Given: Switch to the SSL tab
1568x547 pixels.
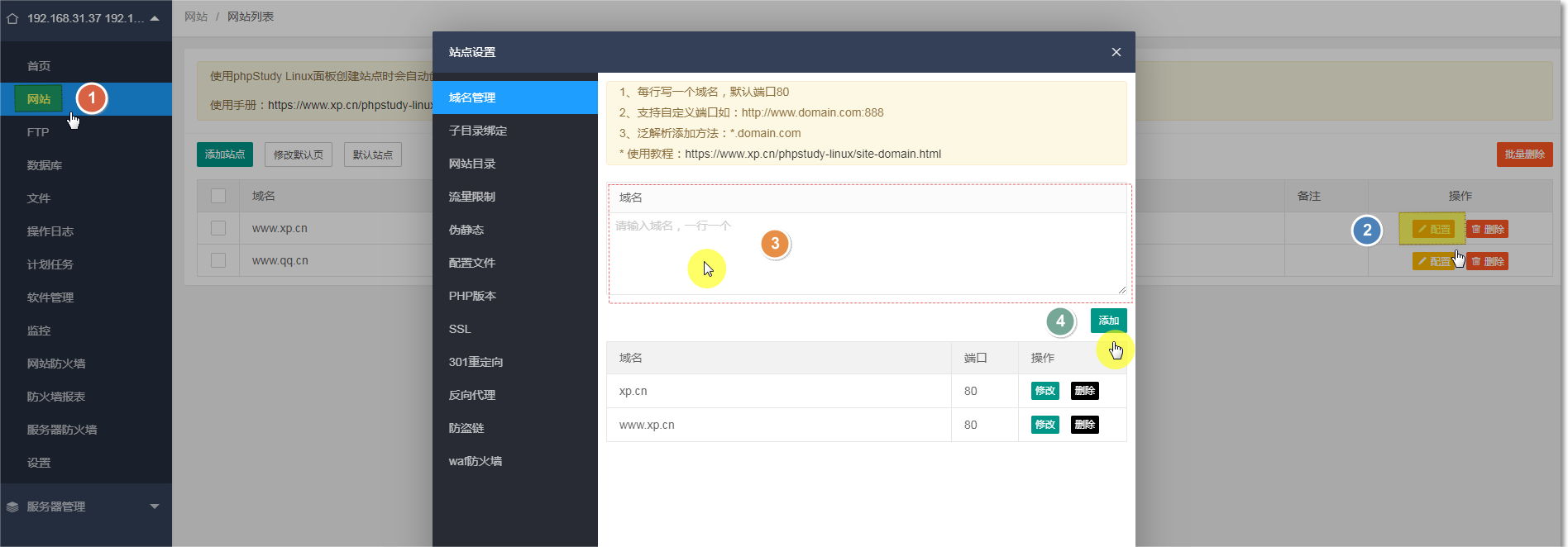Looking at the screenshot, I should (x=514, y=329).
